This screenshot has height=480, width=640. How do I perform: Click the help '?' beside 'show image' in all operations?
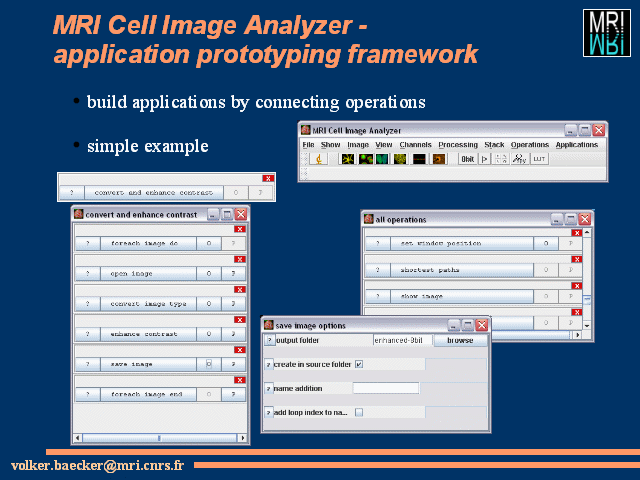click(378, 296)
